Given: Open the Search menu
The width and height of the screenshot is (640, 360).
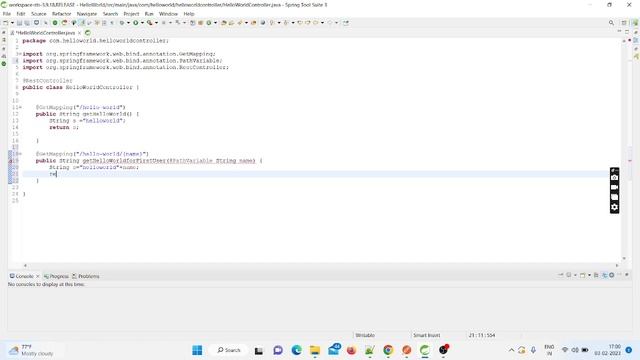Looking at the screenshot, I should [x=110, y=14].
